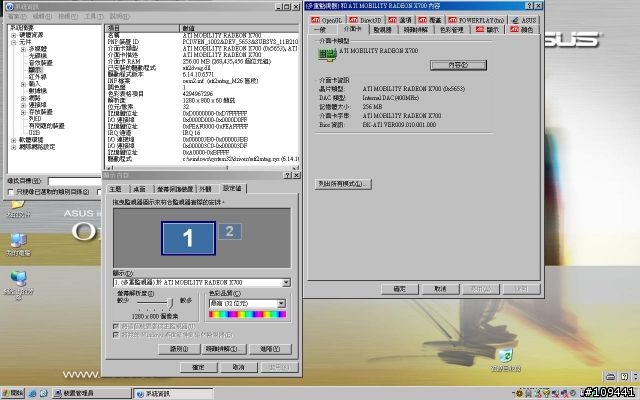Expand the 網路 (Network) node
This screenshot has width=640, height=400.
(x=23, y=98)
